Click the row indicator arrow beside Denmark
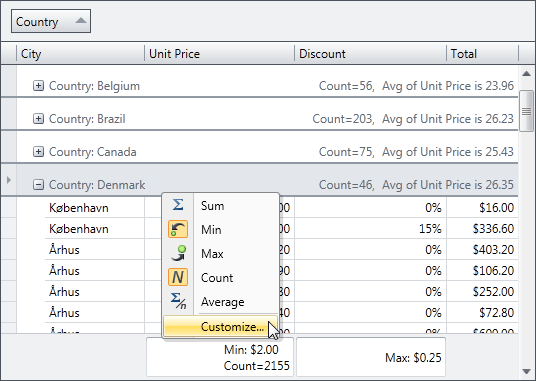Viewport: 536px width, 381px height. pyautogui.click(x=9, y=180)
